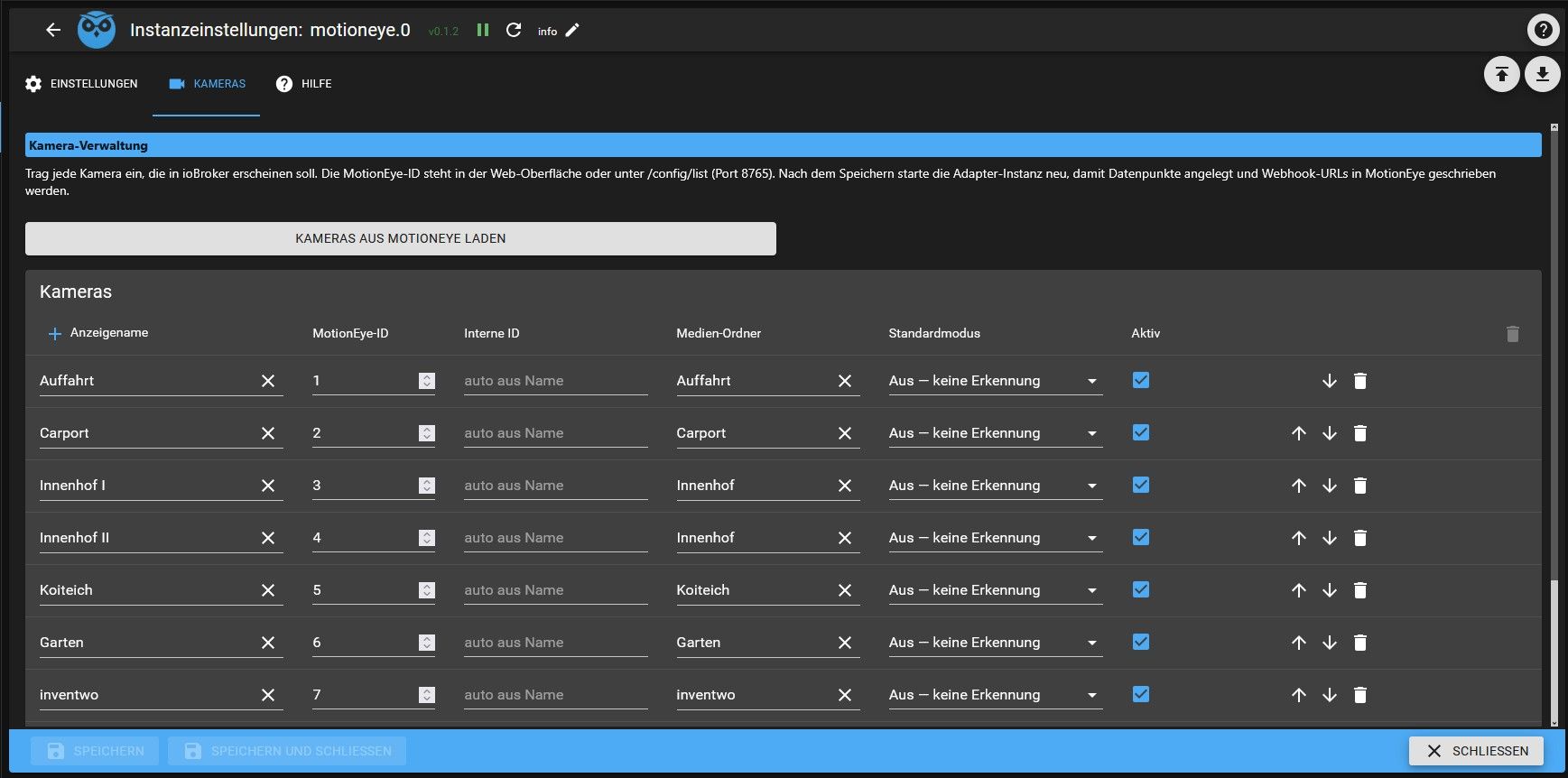Clear the Koiteich display name field
This screenshot has height=778, width=1568.
point(268,590)
